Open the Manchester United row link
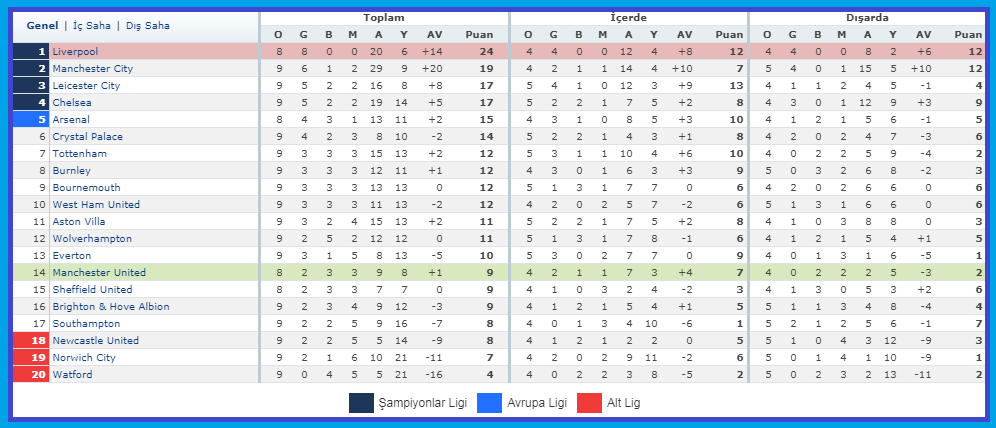 tap(99, 272)
